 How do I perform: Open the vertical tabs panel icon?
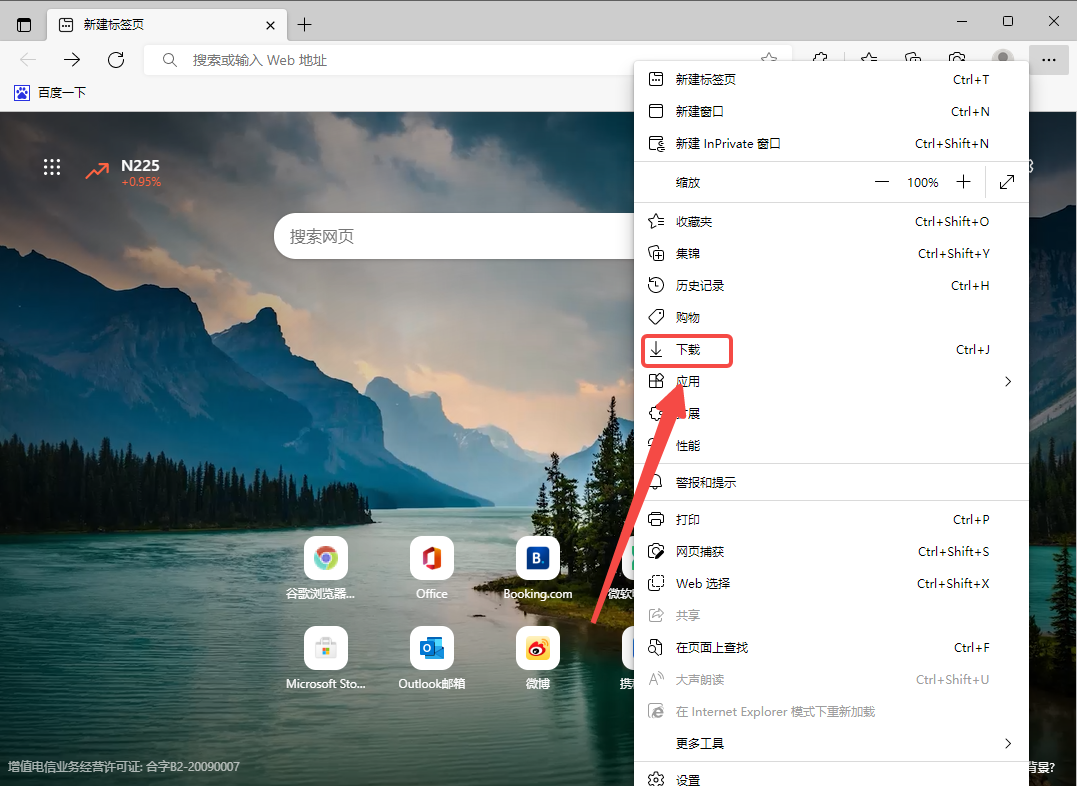pos(24,25)
